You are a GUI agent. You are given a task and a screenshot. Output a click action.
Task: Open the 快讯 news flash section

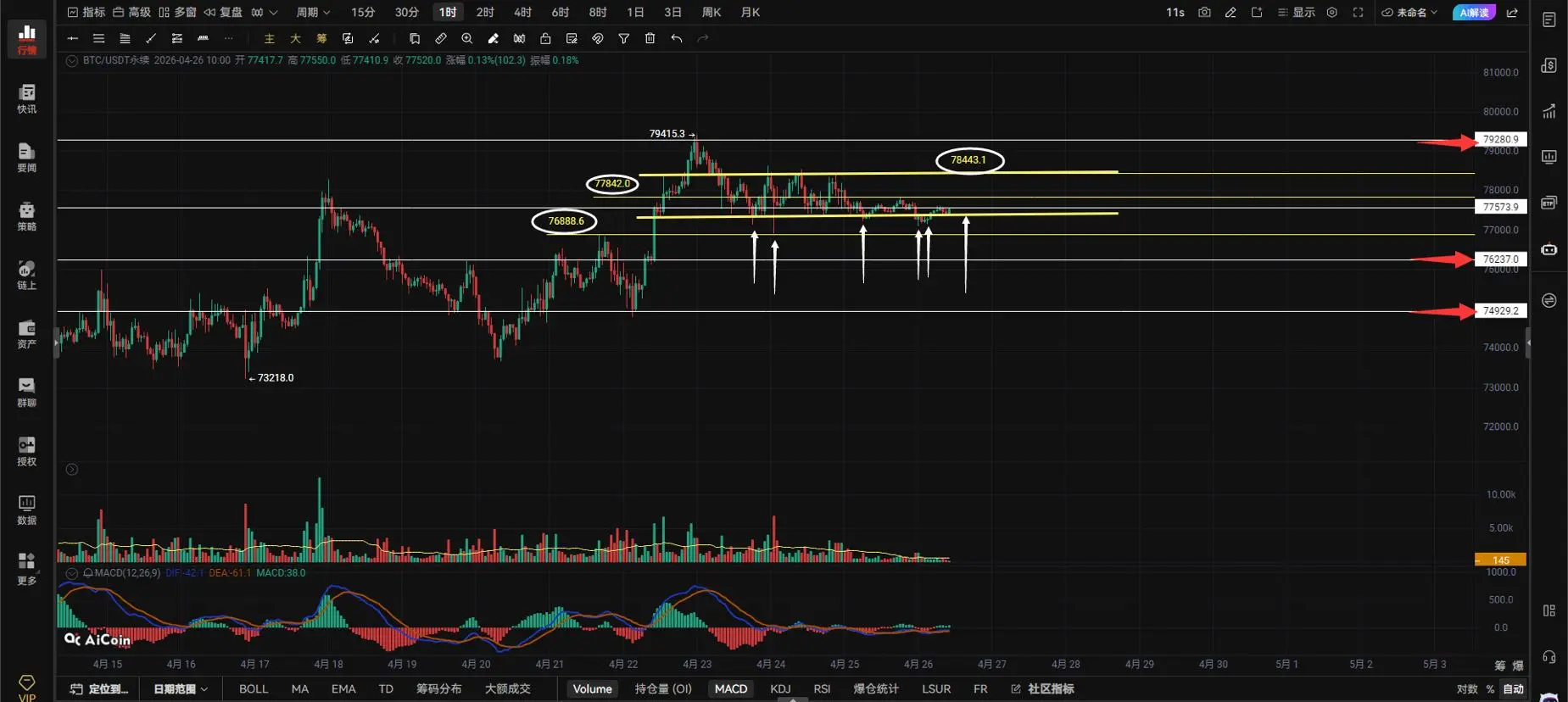pos(27,98)
